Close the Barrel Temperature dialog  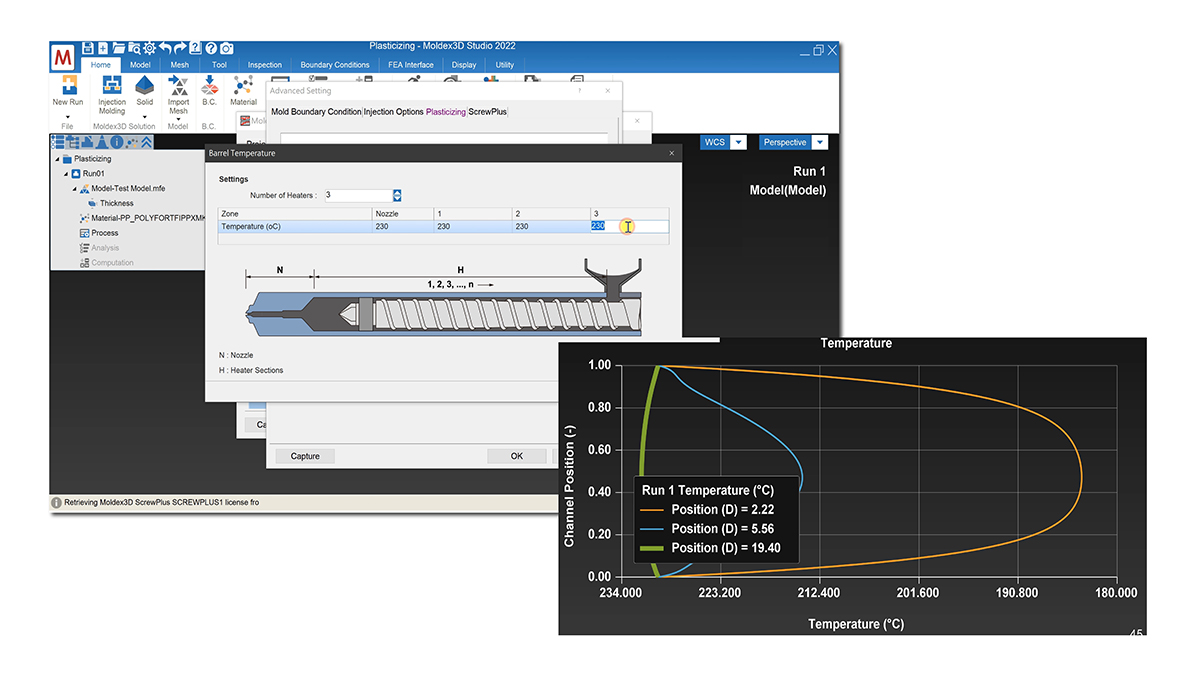point(671,153)
